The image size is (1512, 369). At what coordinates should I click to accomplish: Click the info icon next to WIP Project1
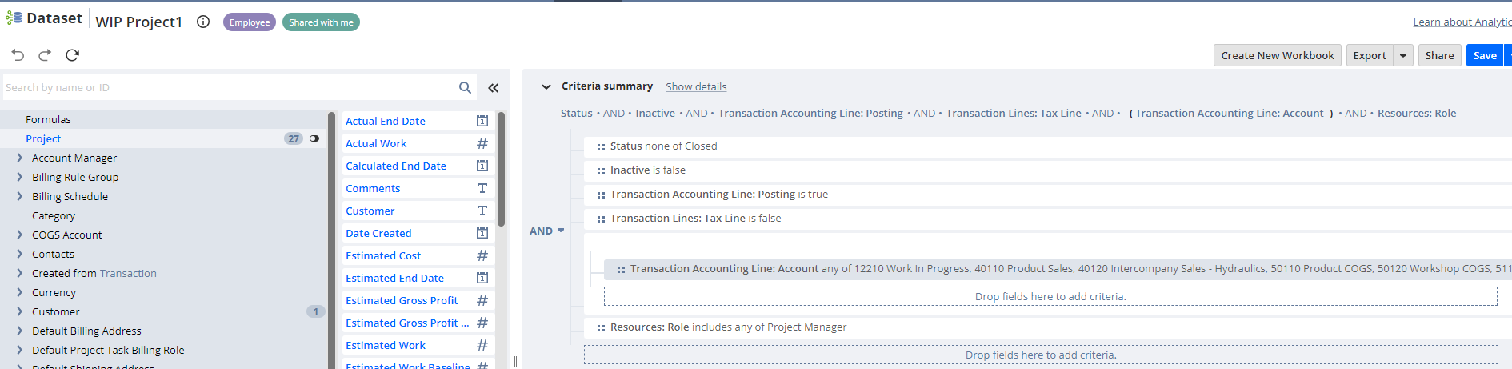(203, 22)
